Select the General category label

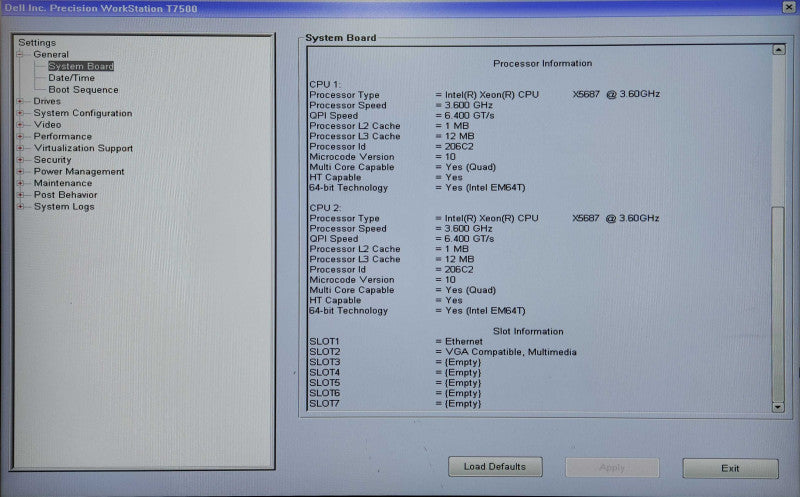51,54
